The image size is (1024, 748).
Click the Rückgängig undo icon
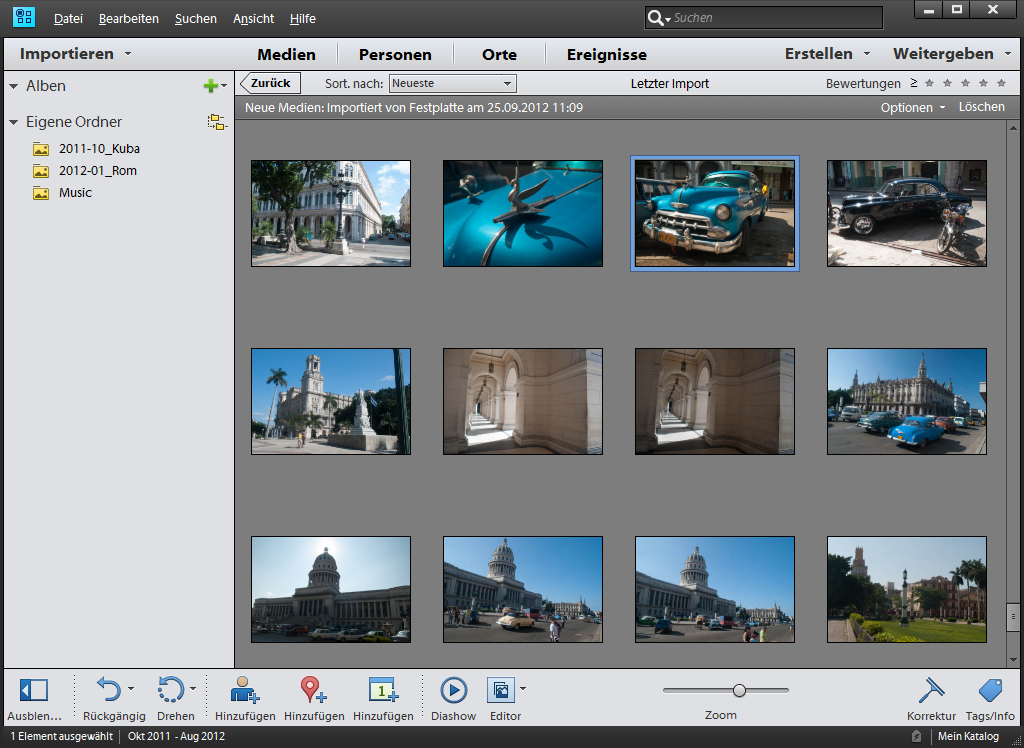point(108,689)
